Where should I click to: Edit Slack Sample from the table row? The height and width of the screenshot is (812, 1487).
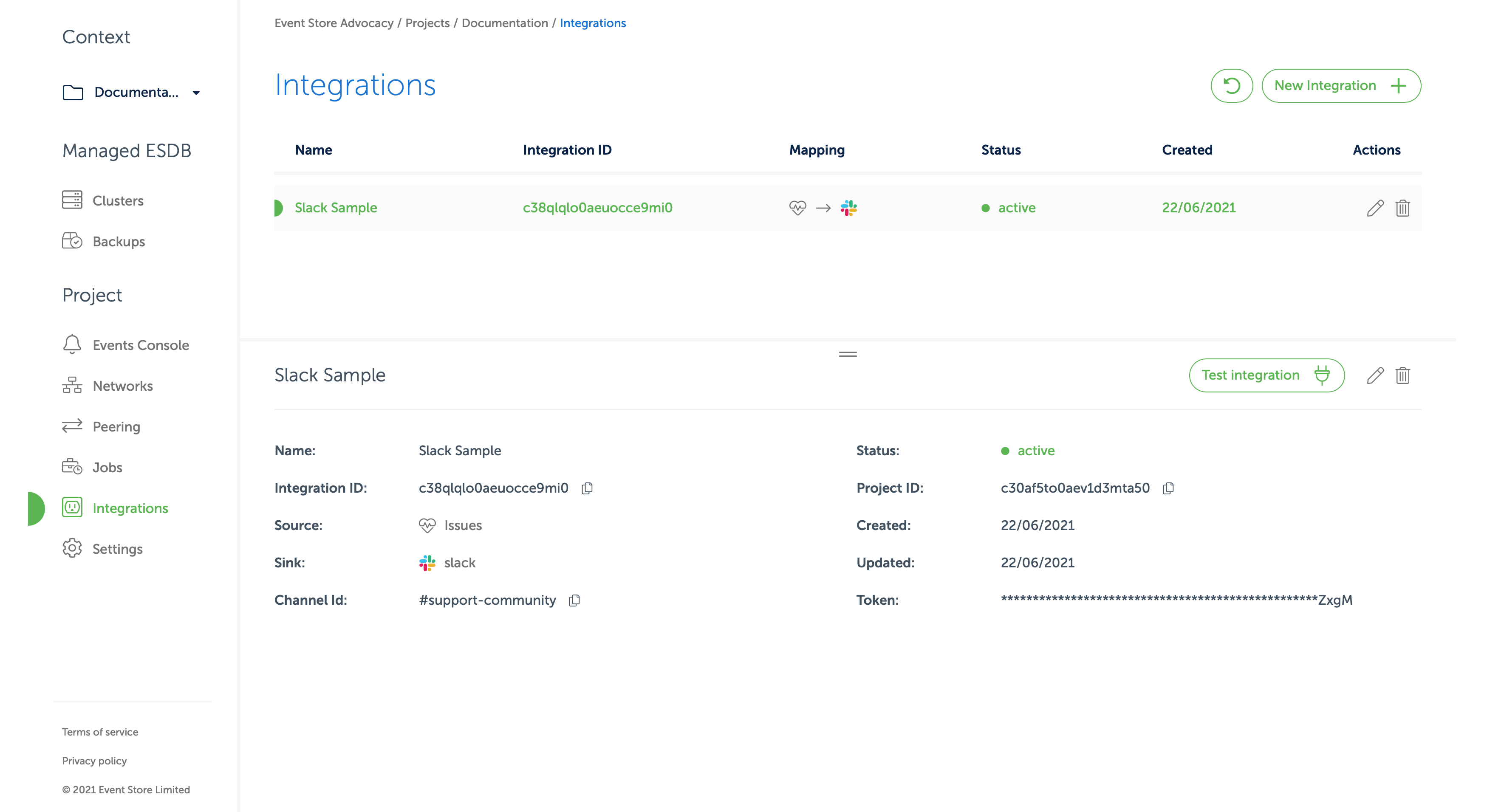(x=1375, y=208)
